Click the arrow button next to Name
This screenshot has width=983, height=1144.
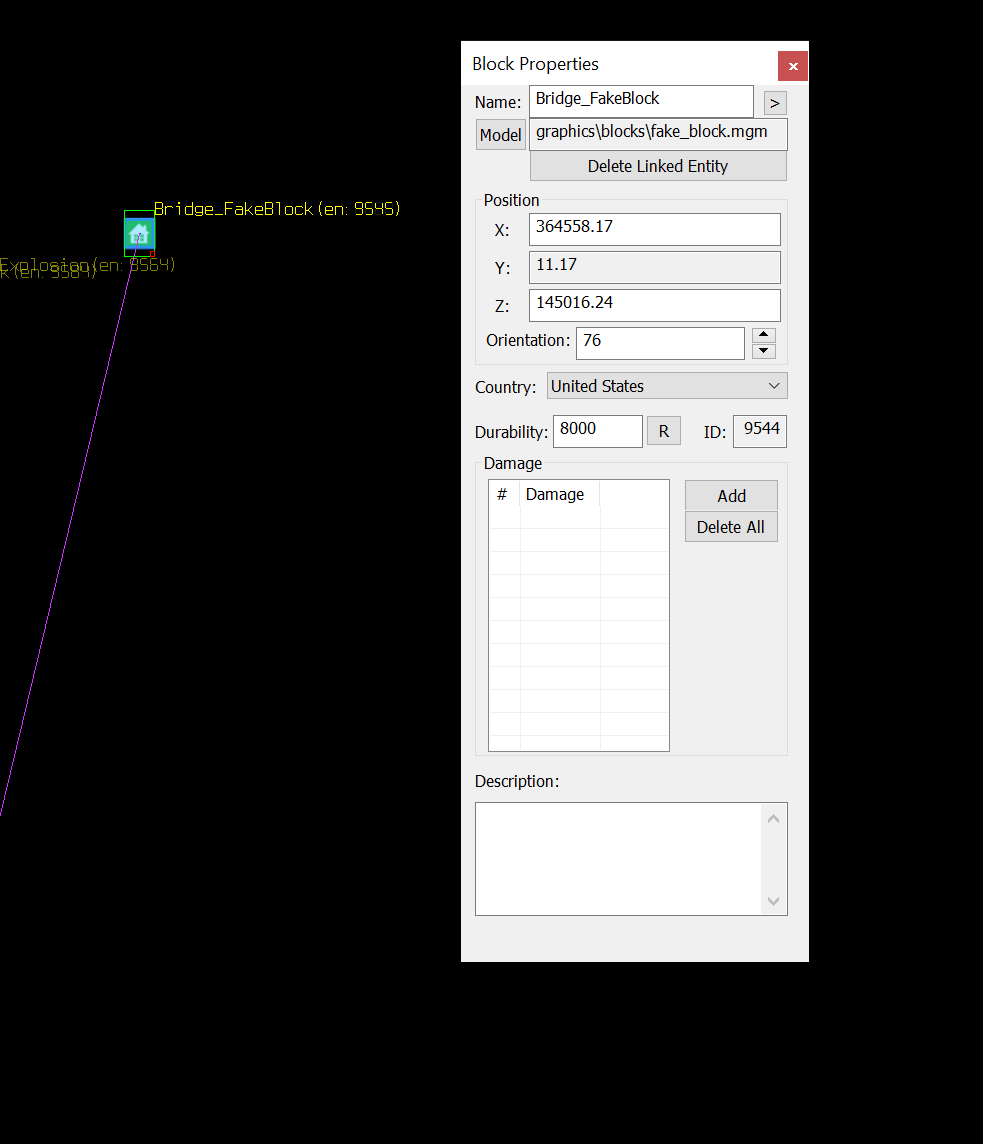click(775, 103)
